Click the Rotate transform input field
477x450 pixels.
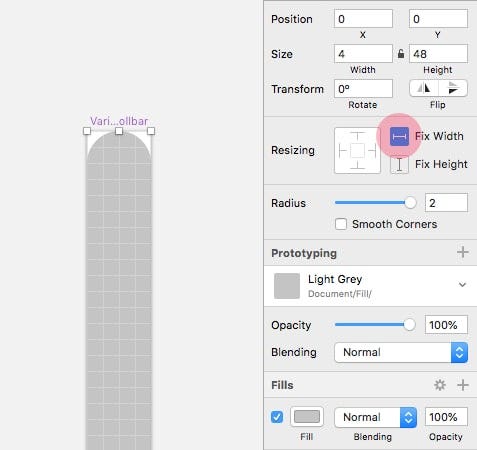coord(363,89)
